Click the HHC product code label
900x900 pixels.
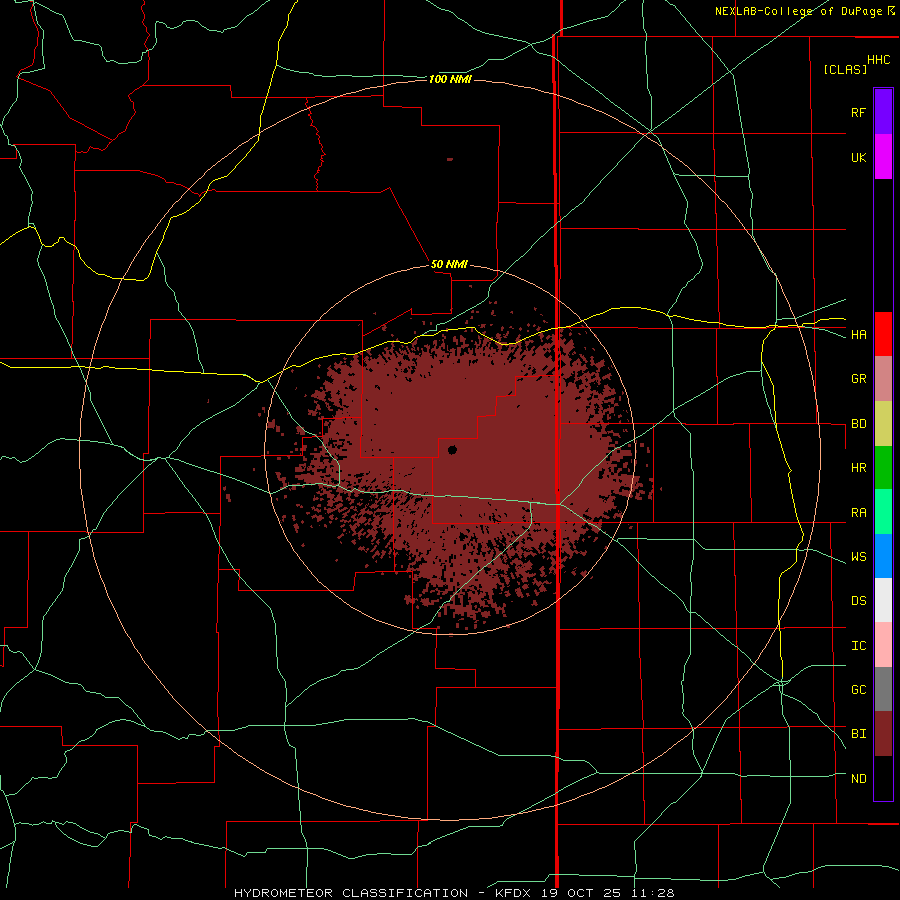[878, 60]
